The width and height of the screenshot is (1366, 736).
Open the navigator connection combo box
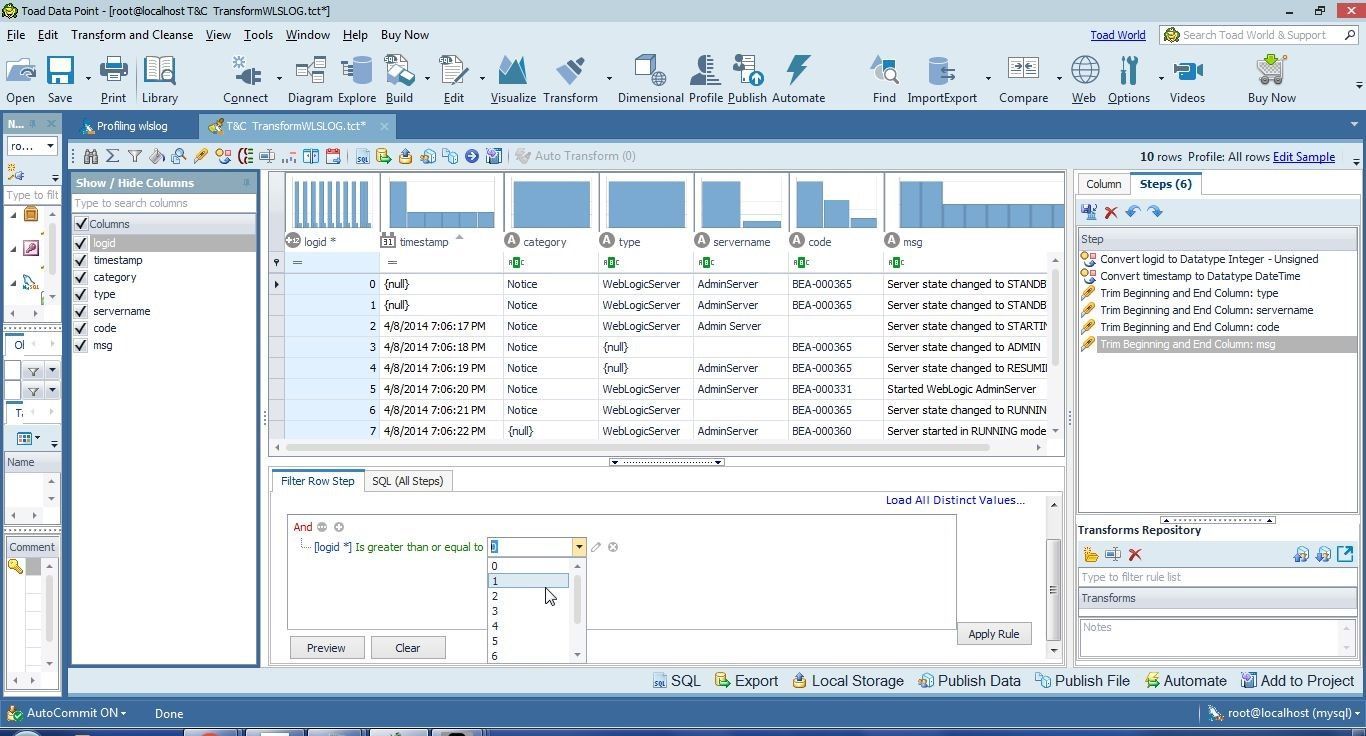[x=32, y=146]
